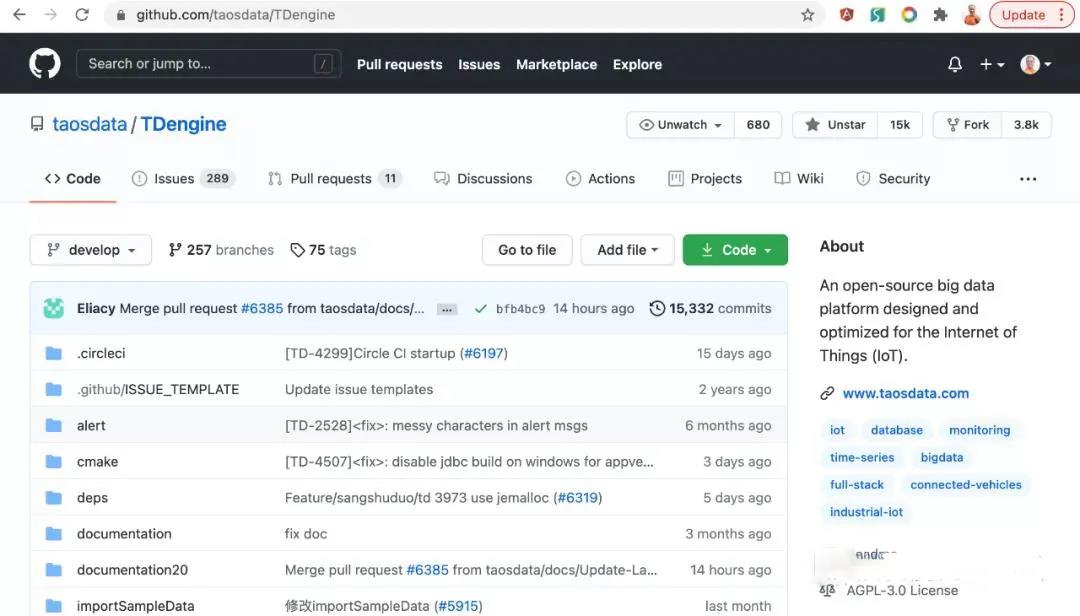This screenshot has width=1080, height=616.
Task: Click the colorful circle extension icon
Action: point(909,14)
